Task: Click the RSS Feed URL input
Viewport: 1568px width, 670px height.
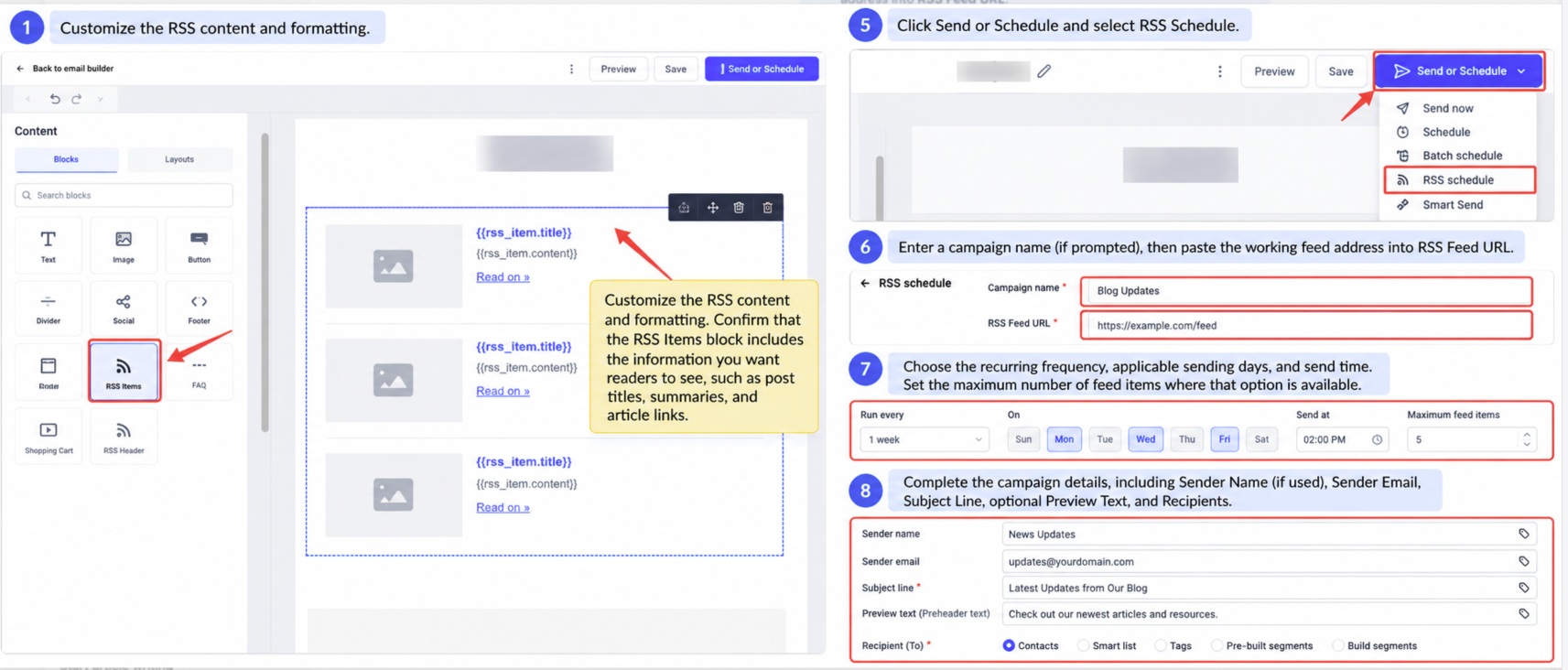Action: [x=1306, y=325]
